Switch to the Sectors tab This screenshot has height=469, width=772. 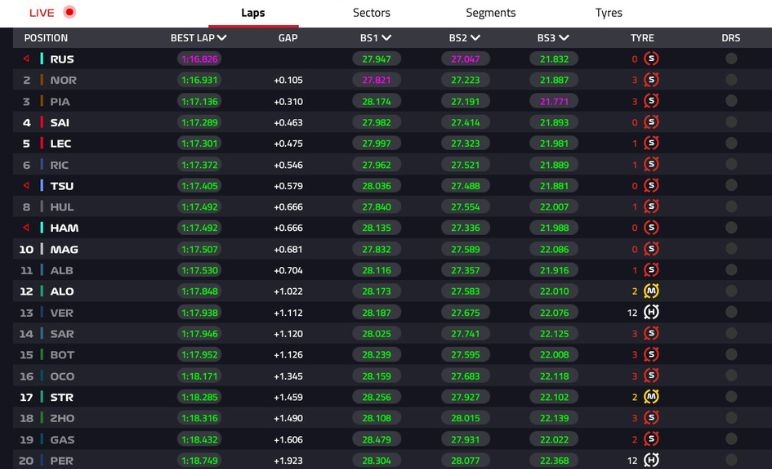(371, 13)
